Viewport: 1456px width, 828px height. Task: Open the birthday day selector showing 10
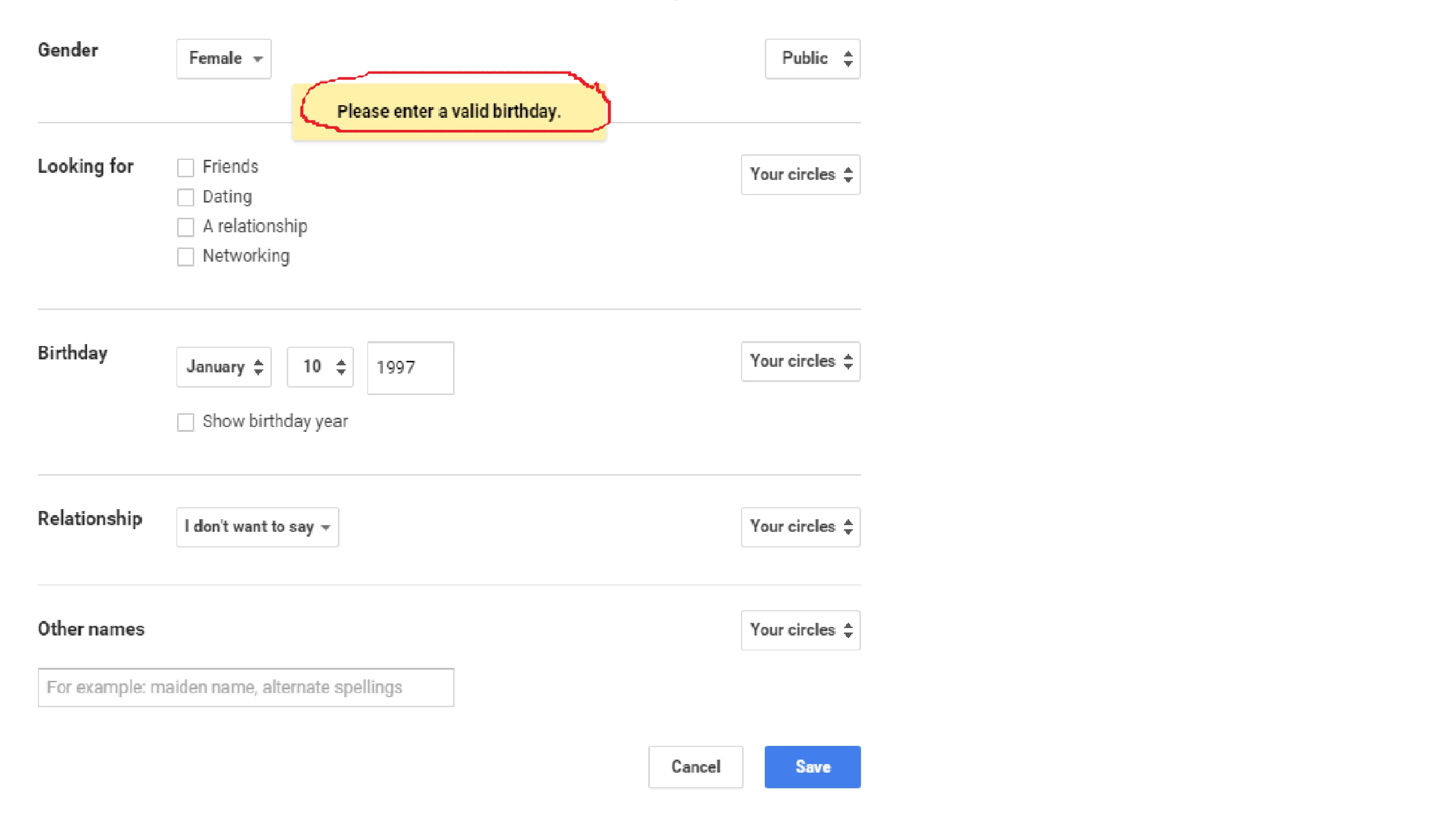click(320, 367)
